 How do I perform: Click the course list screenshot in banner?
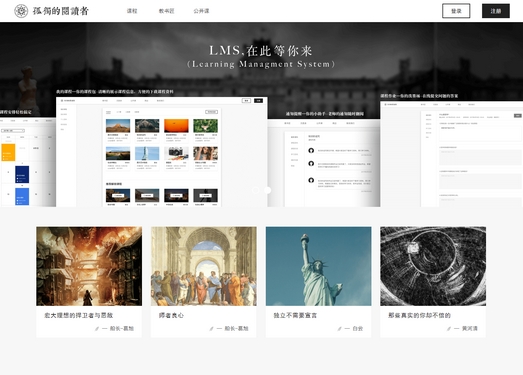coord(162,152)
